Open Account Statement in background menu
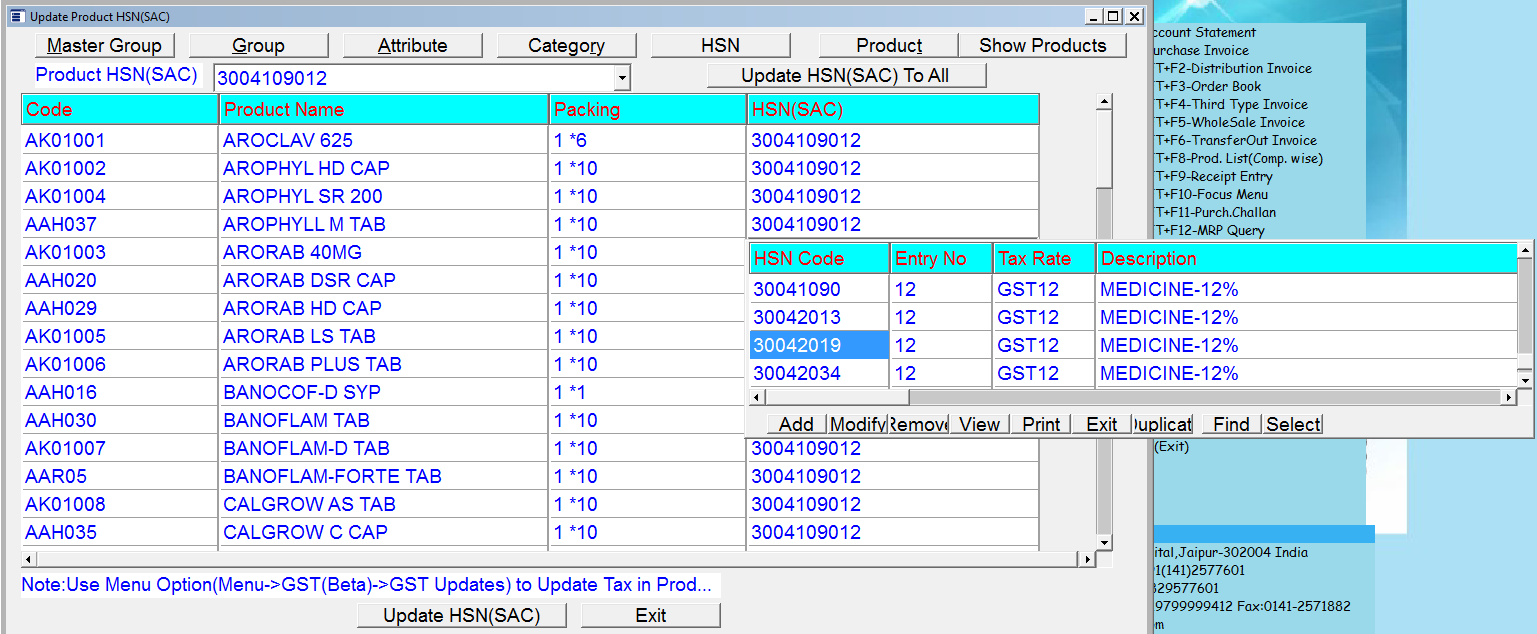Screen dimensions: 1537x634 click(x=1205, y=32)
